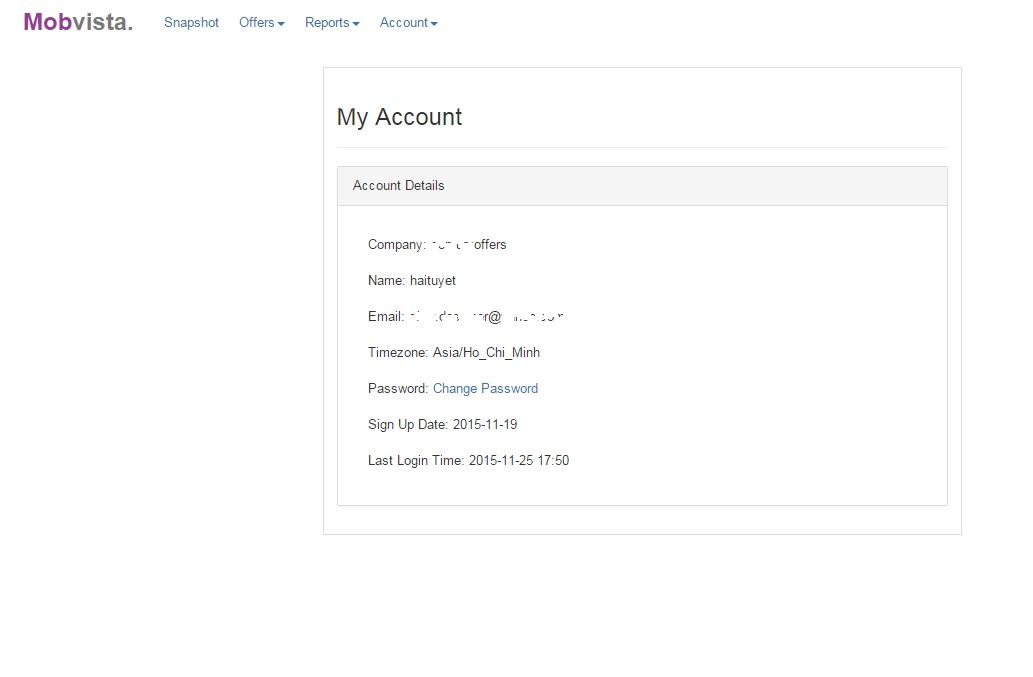Open the Account dropdown menu
The width and height of the screenshot is (1033, 677).
408,22
